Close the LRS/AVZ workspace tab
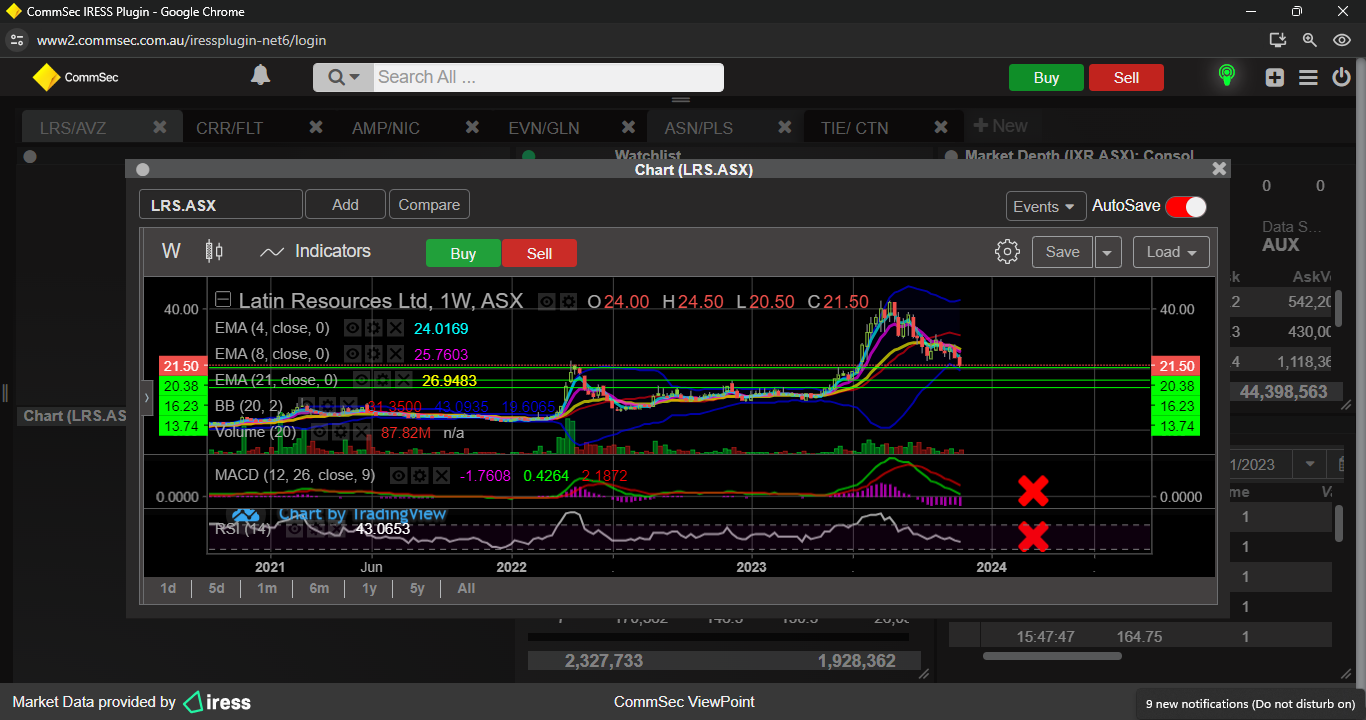Viewport: 1366px width, 720px height. 159,127
